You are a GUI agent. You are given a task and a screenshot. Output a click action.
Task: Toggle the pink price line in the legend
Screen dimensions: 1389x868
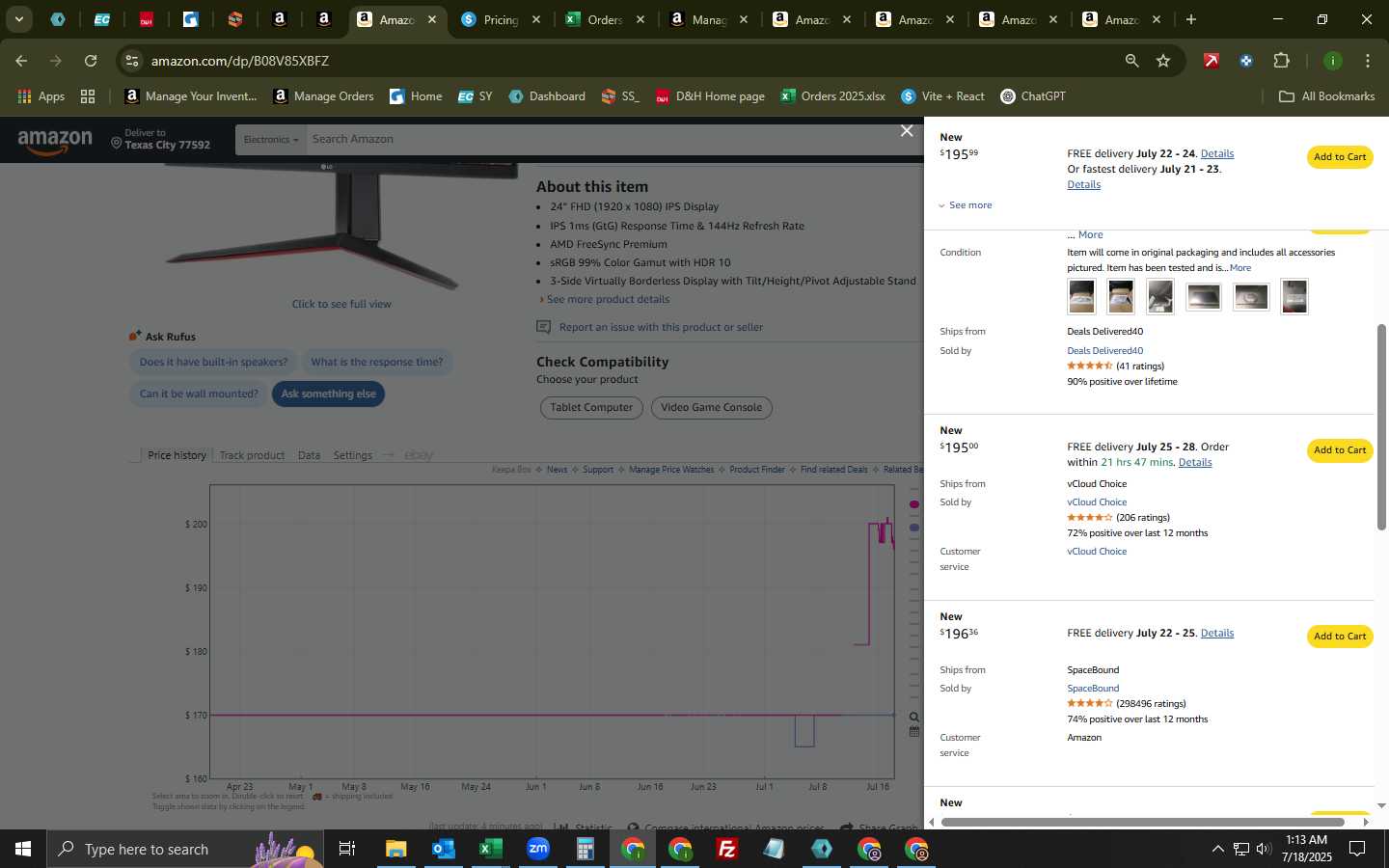[914, 504]
